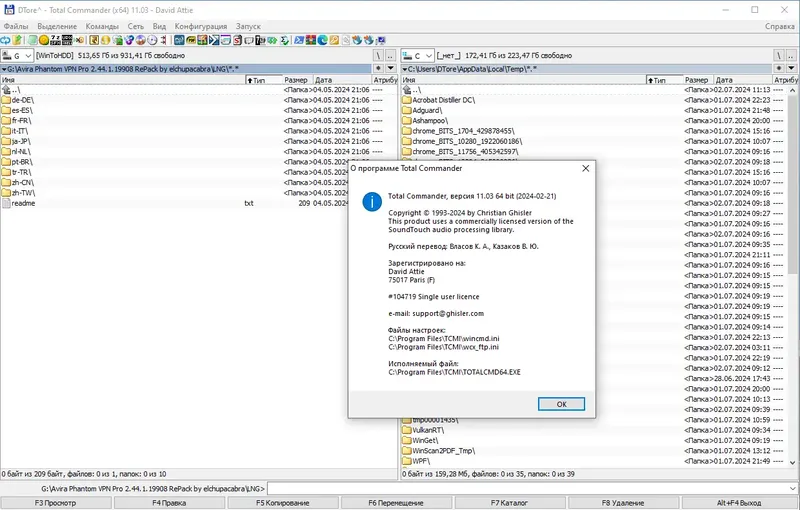Click the F3 Просмотр button
Screen dimensions: 800x510
55,503
